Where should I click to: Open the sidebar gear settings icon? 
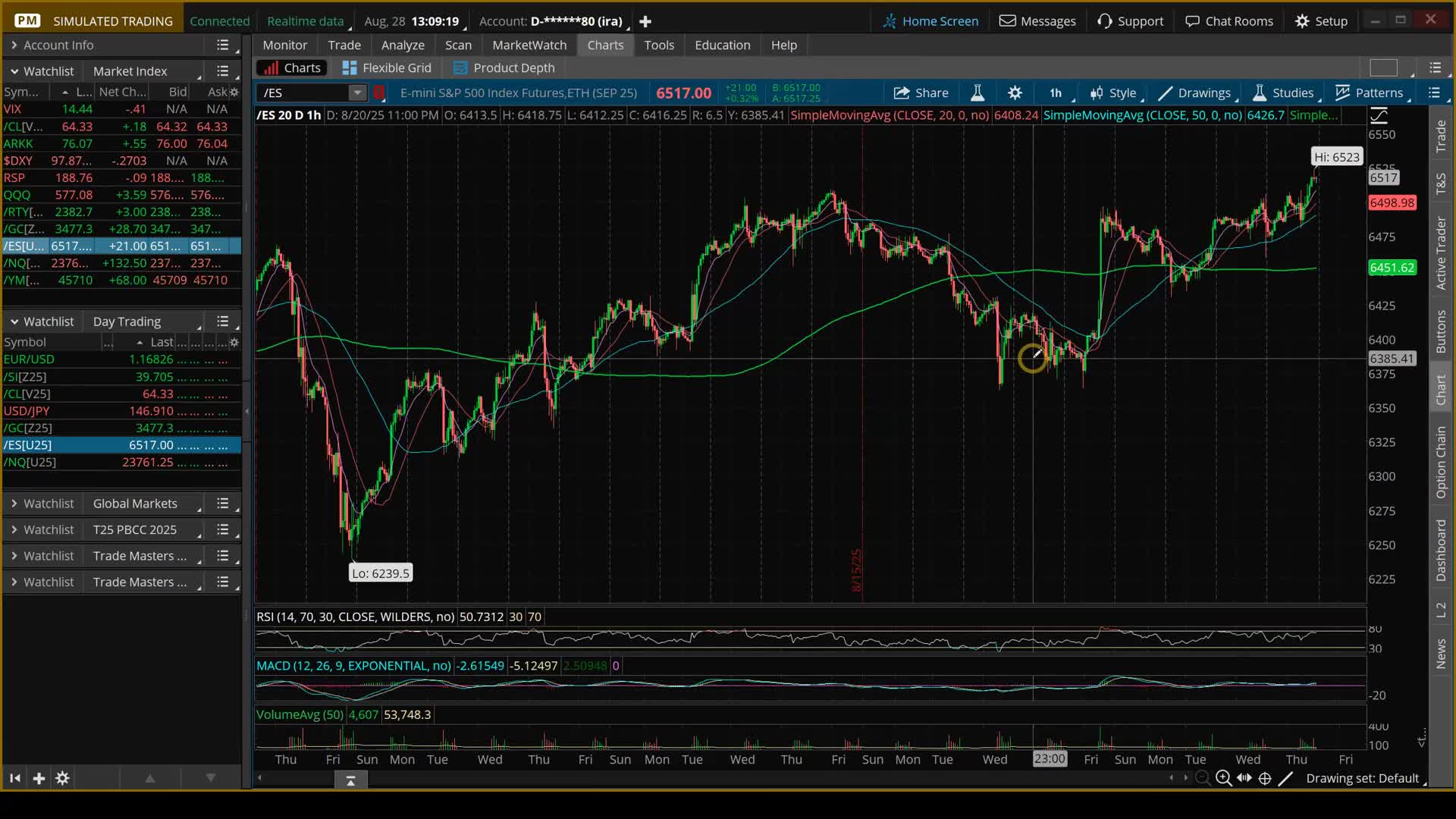click(x=63, y=778)
